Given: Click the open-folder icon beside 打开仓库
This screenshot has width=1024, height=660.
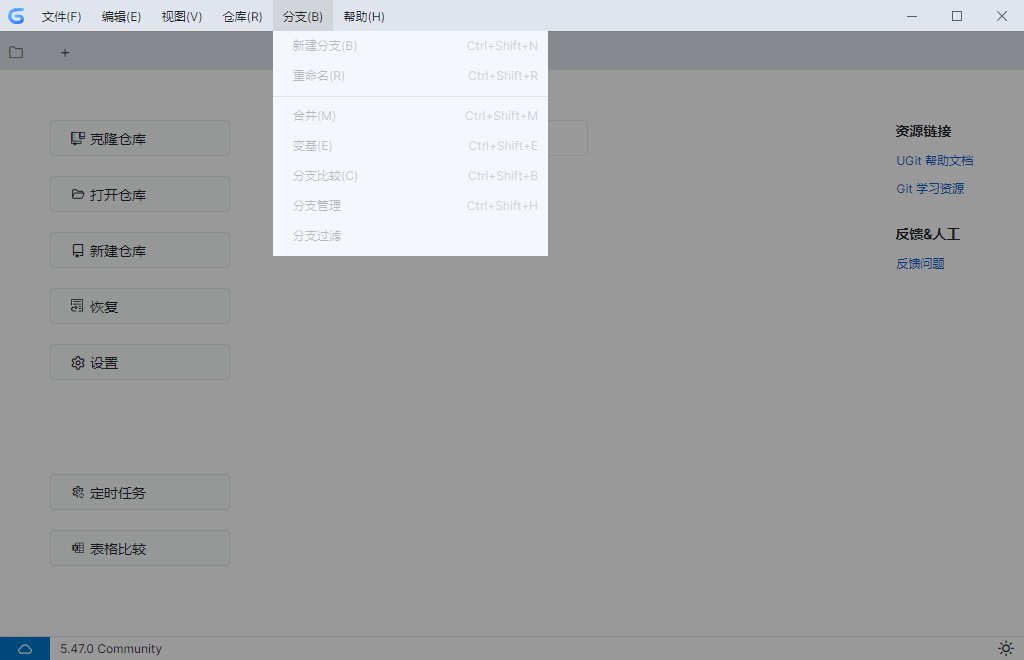Looking at the screenshot, I should tap(78, 195).
